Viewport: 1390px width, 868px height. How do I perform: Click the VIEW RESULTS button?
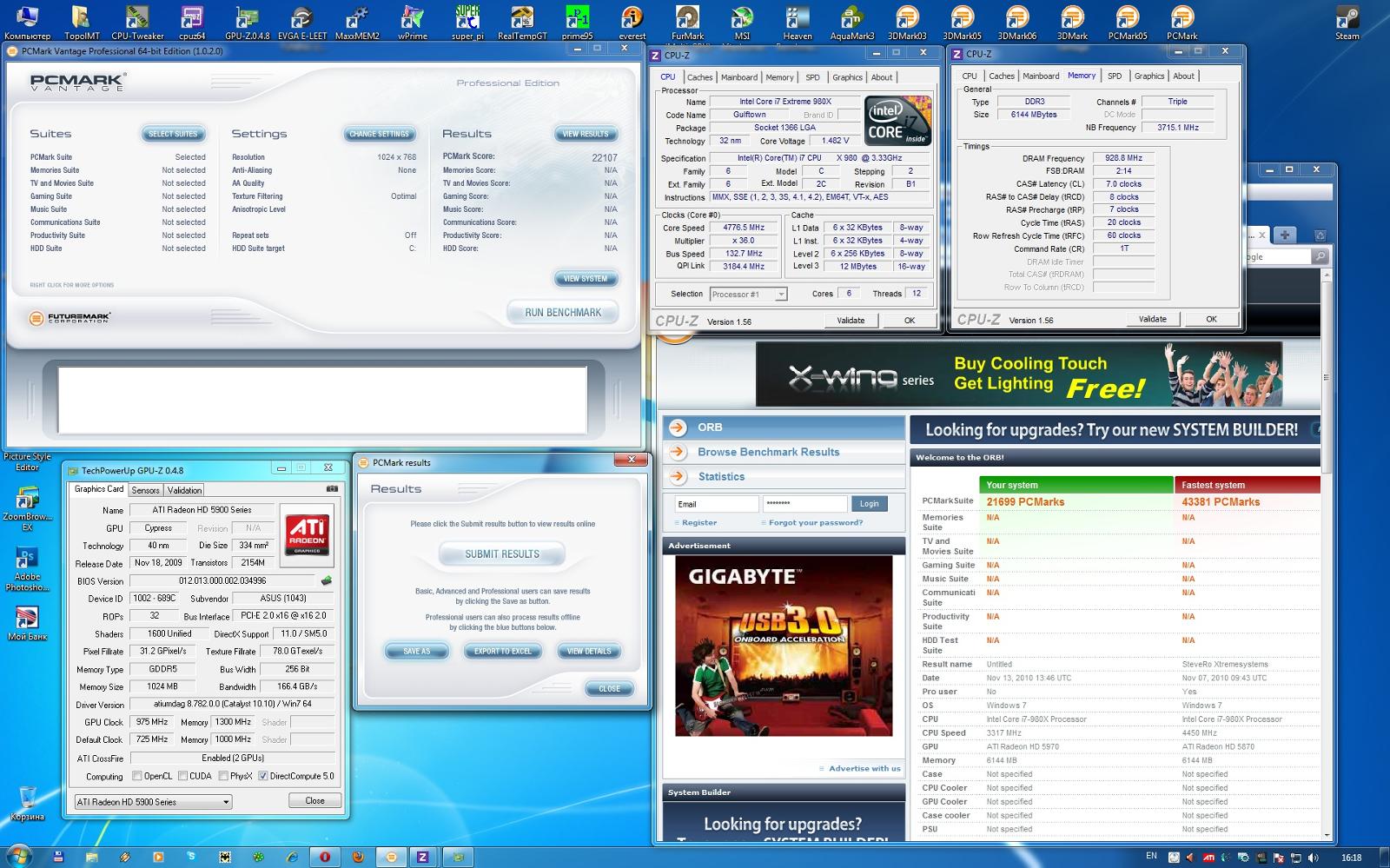coord(586,134)
